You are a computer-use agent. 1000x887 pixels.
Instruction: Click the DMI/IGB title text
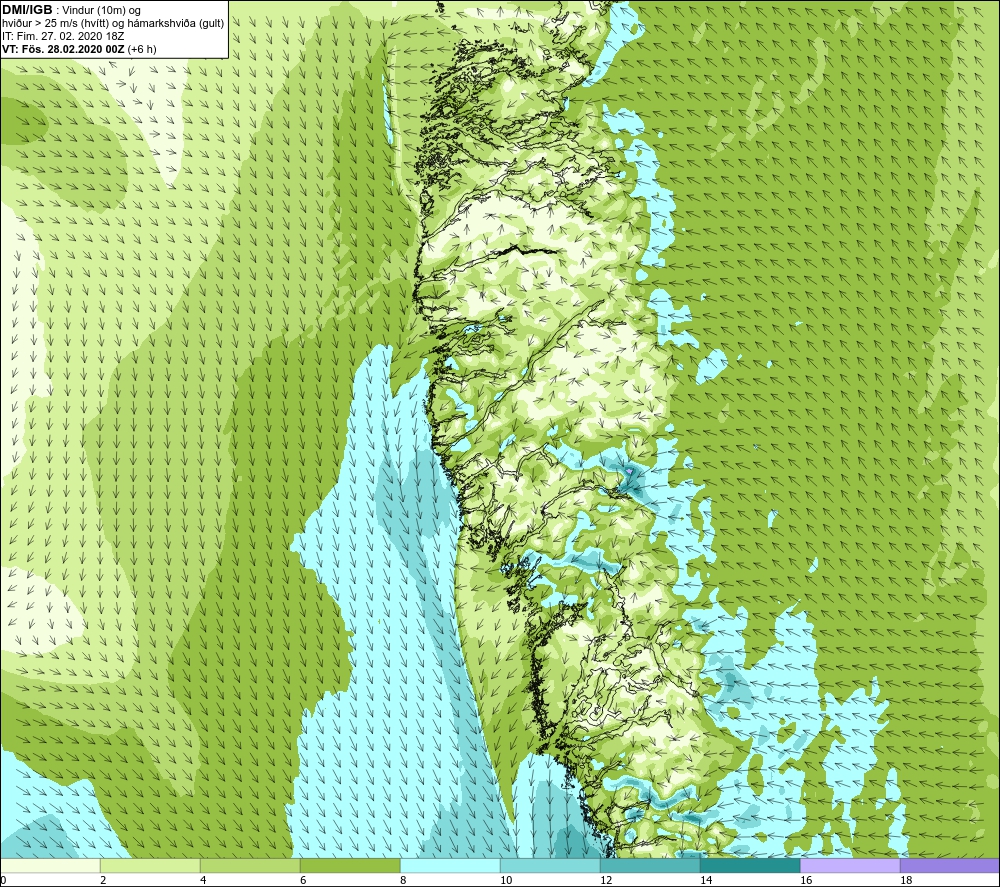(27, 10)
